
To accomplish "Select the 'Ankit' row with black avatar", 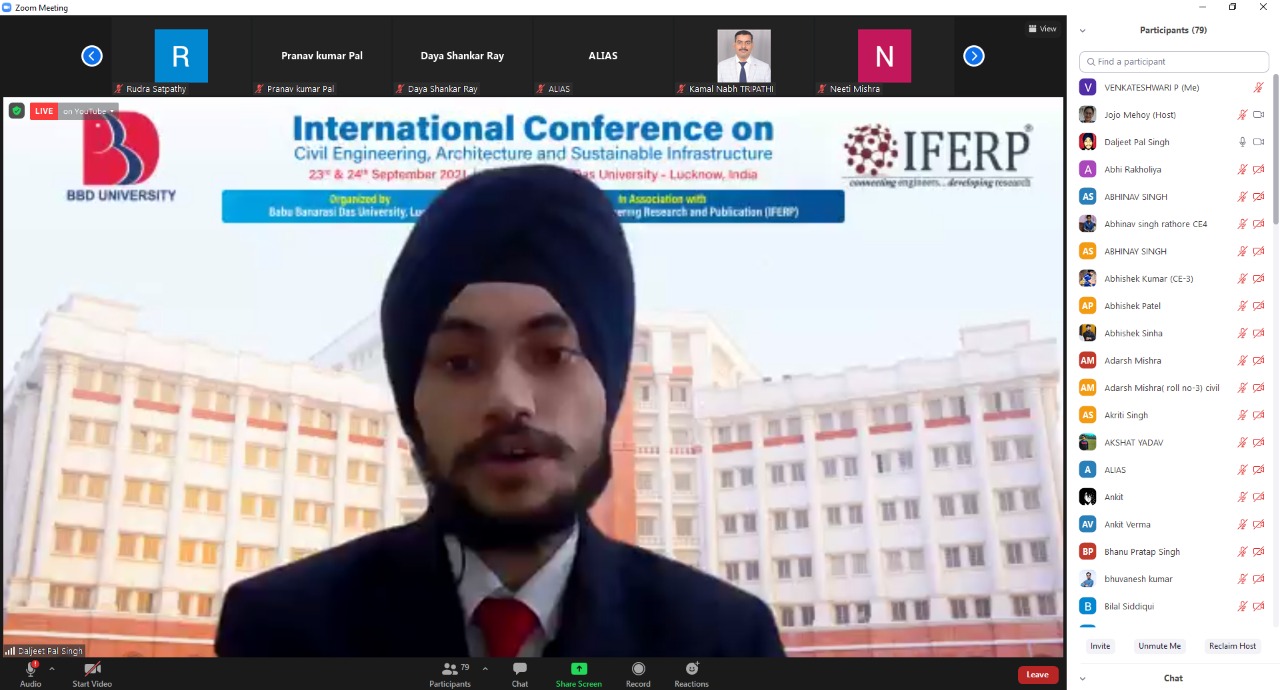I will [x=1173, y=497].
